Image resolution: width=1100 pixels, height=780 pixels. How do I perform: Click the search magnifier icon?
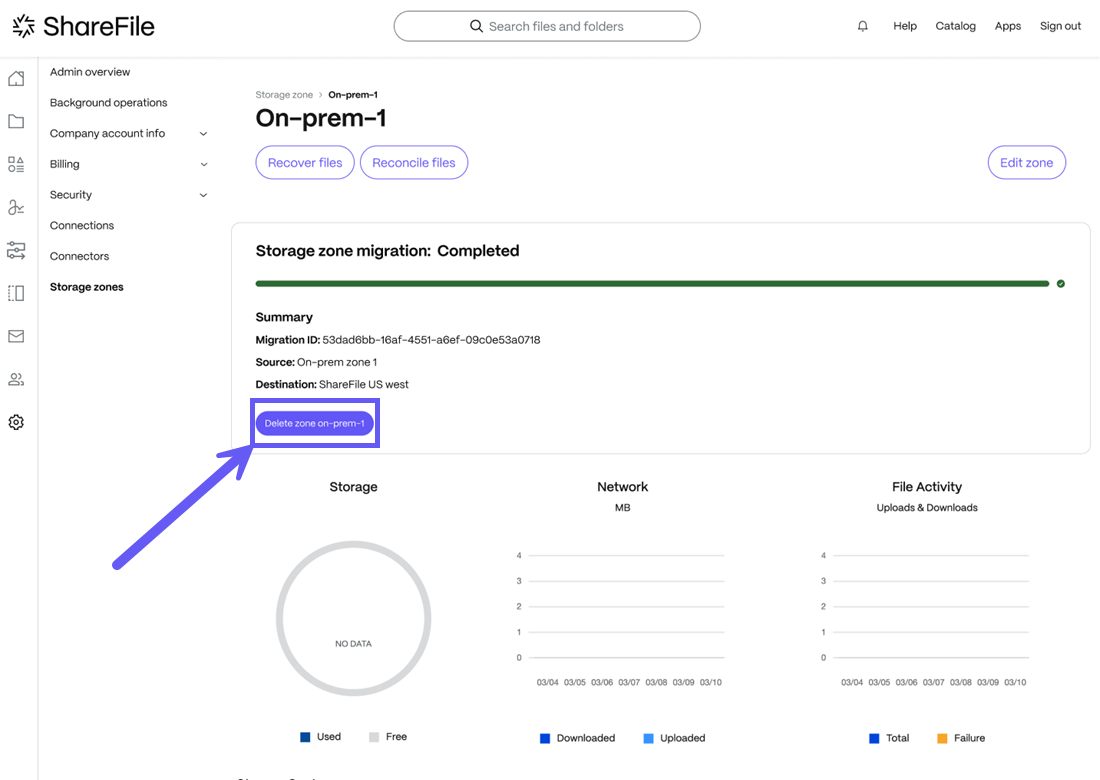tap(476, 26)
